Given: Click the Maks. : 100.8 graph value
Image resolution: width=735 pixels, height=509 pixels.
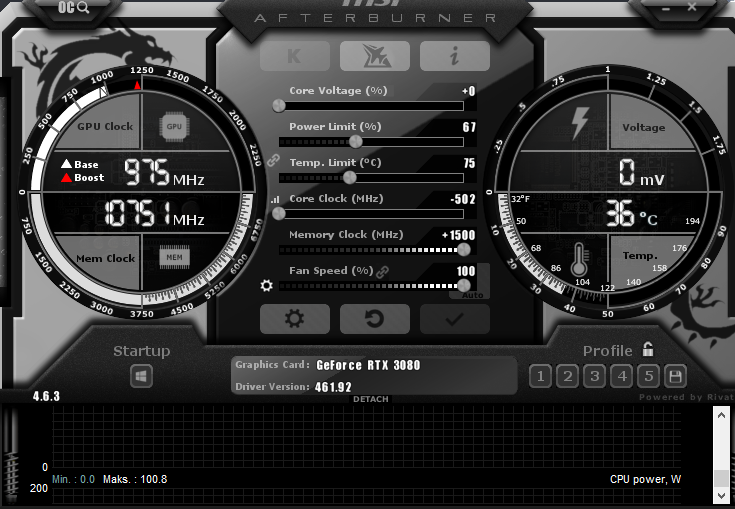Looking at the screenshot, I should coord(135,479).
